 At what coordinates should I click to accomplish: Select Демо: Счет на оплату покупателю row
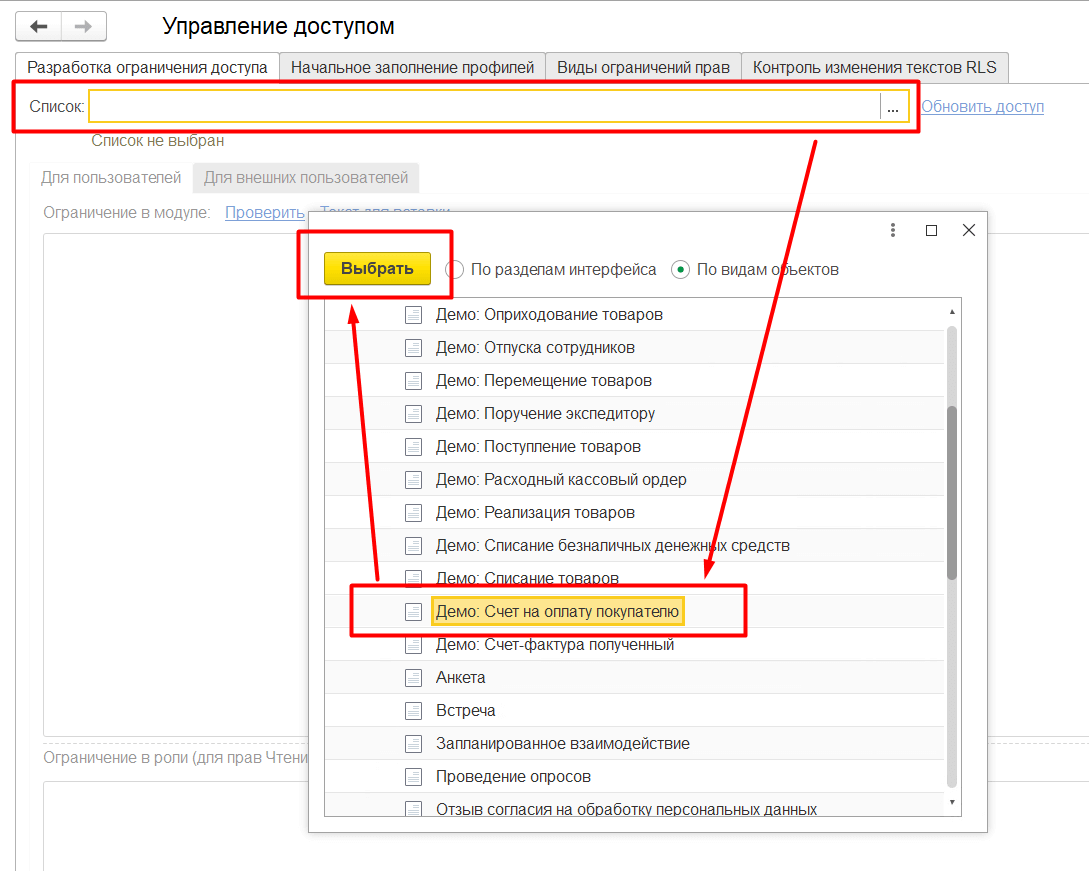pyautogui.click(x=557, y=612)
